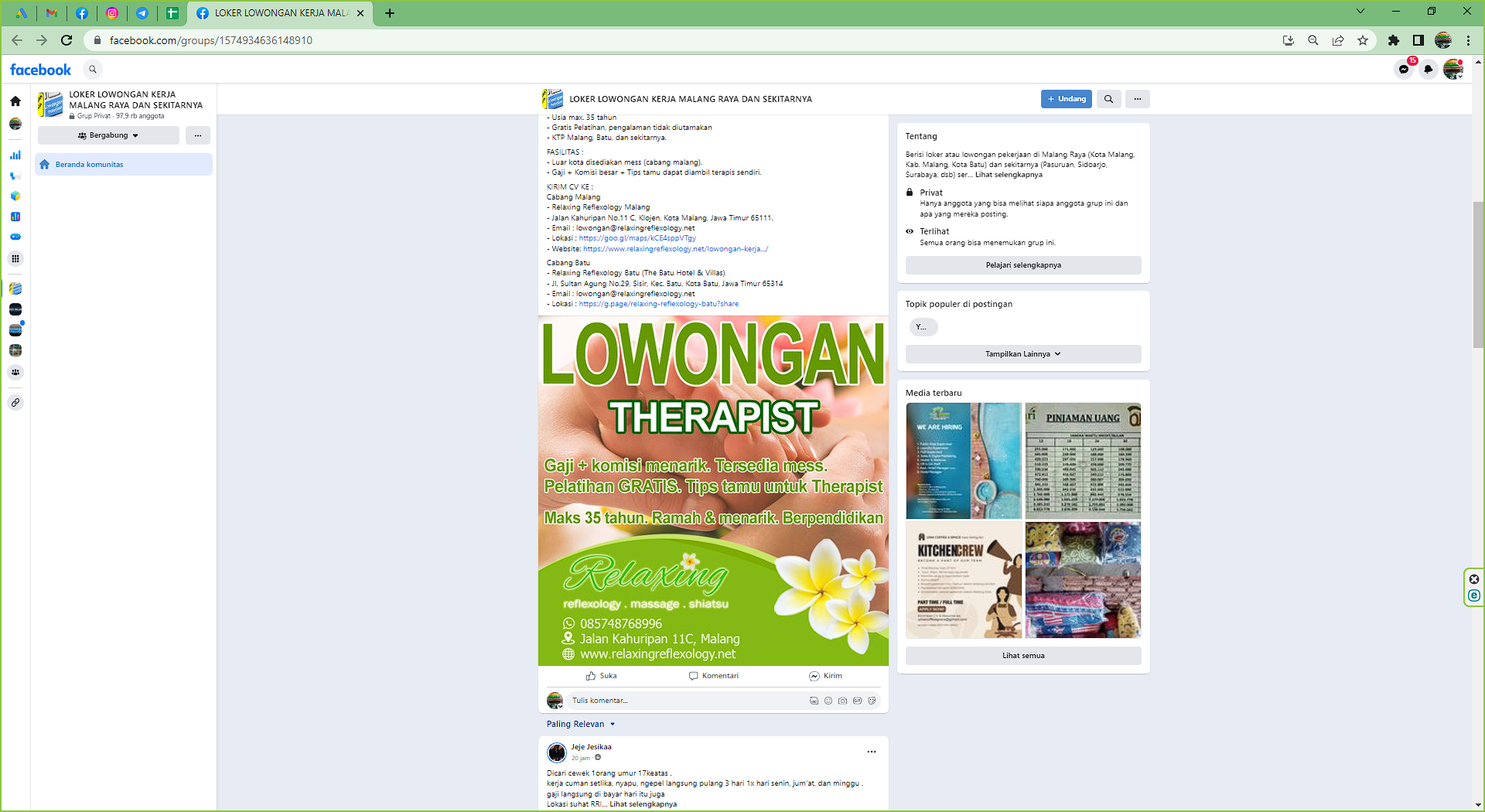Open the megaphone Ad Center shortcut

[15, 176]
